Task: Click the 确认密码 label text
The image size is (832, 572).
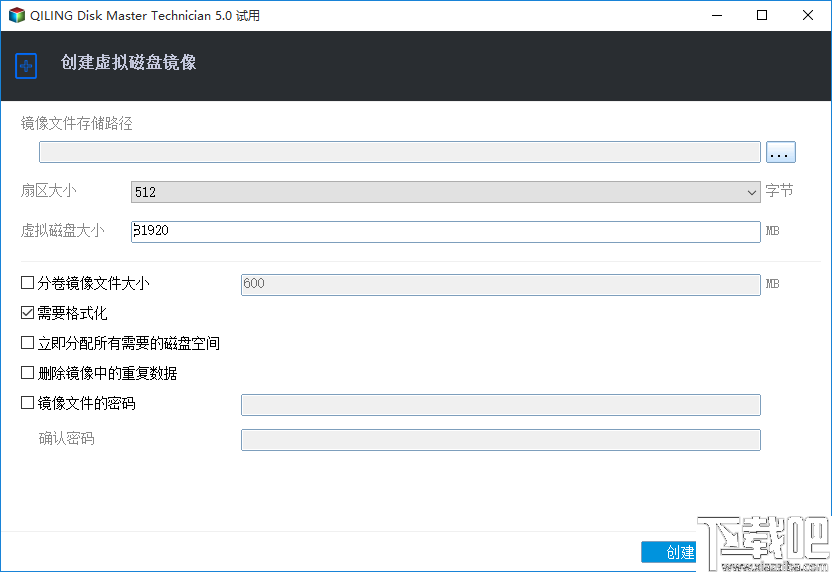Action: pos(66,438)
